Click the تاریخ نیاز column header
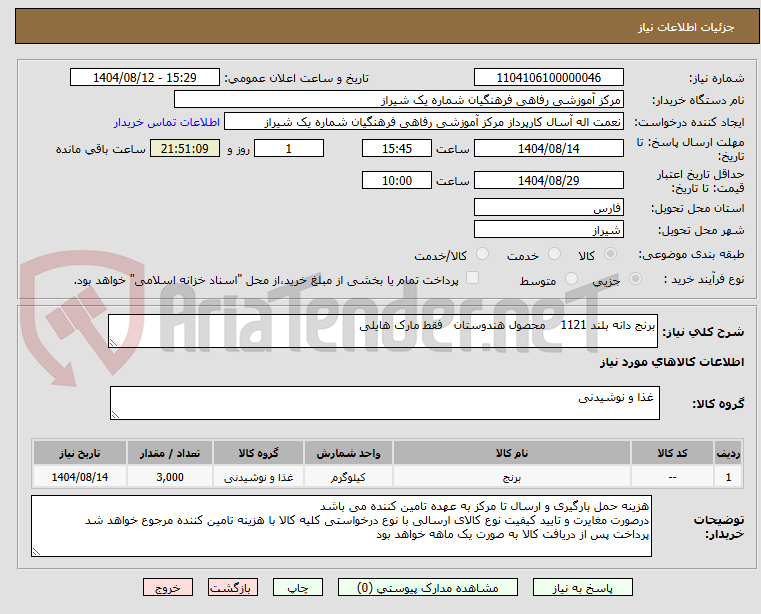 [80, 453]
